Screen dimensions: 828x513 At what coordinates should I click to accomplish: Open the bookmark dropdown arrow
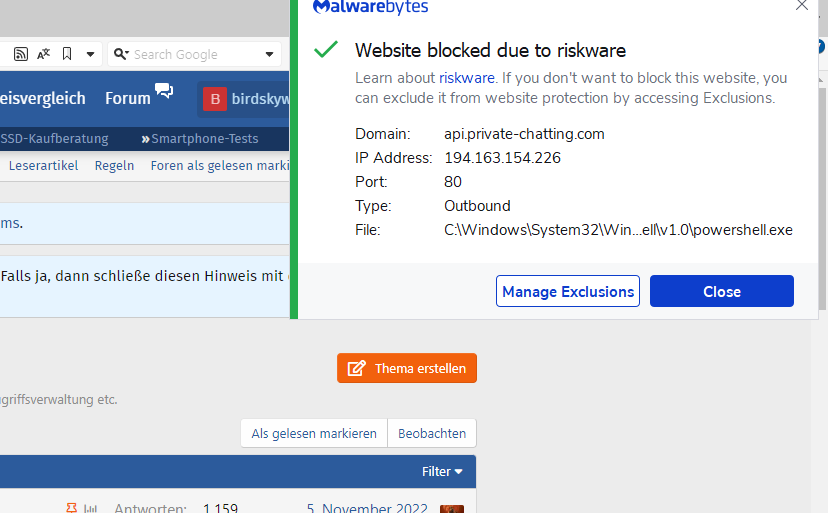click(90, 54)
